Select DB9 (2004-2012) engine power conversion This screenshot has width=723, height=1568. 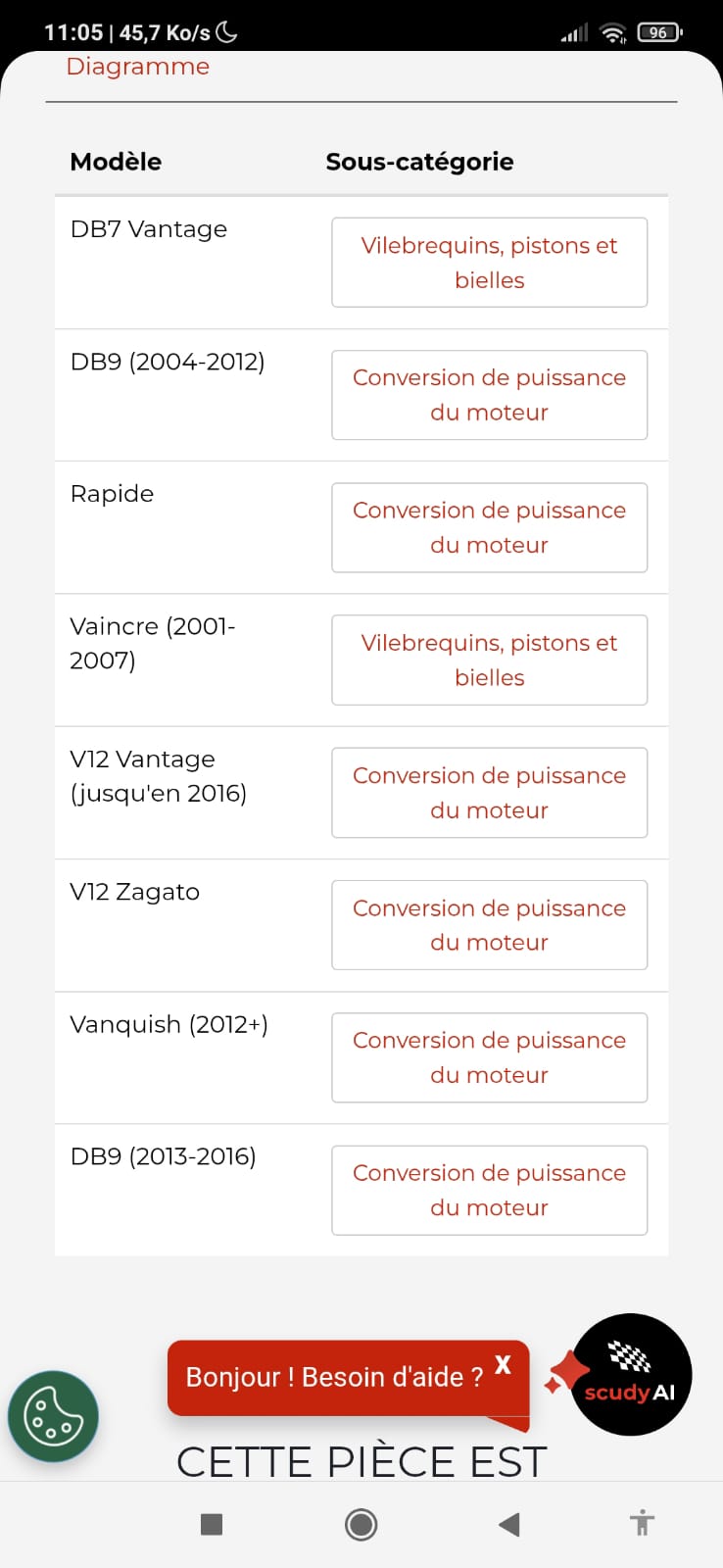coord(489,395)
